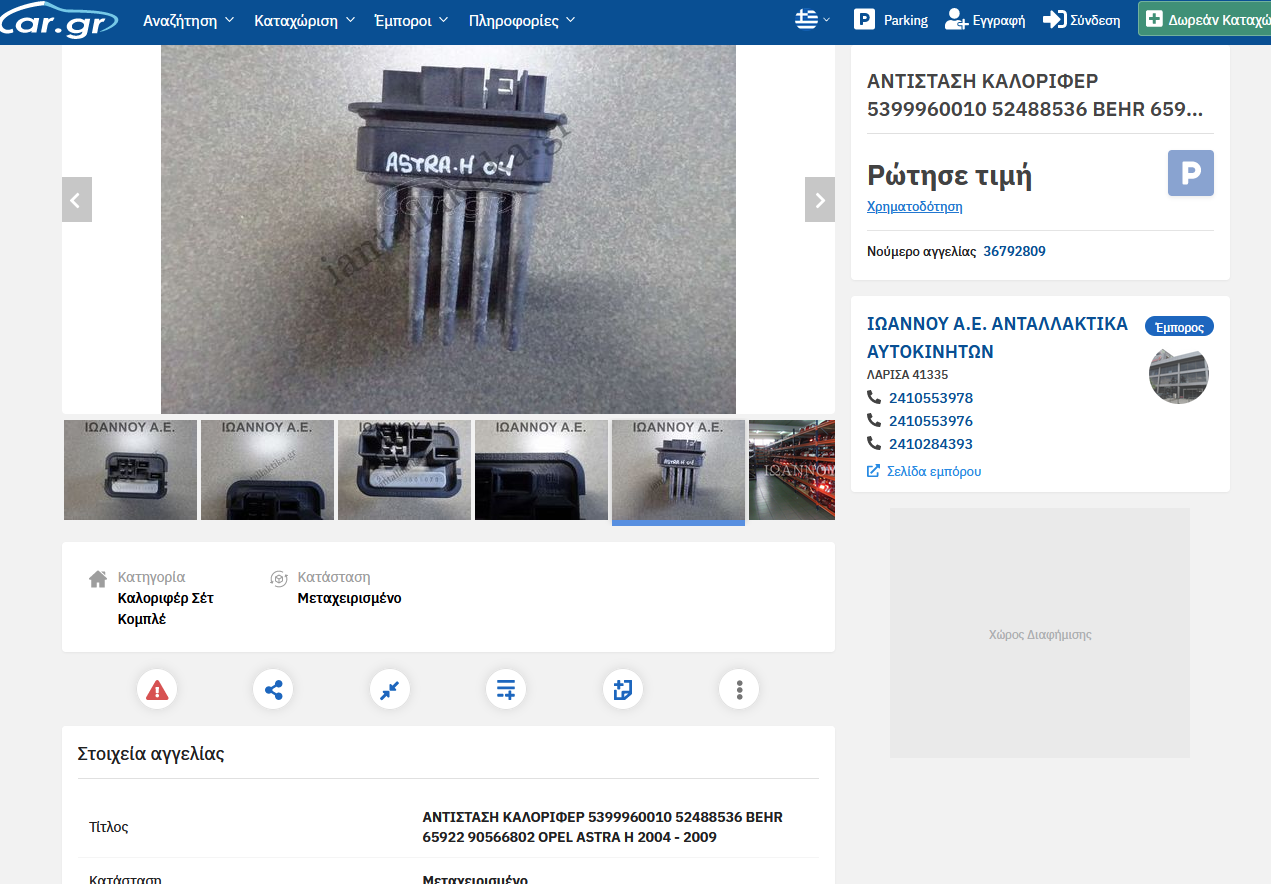Viewport: 1271px width, 884px height.
Task: Click the ΑΝΤΙΣΤΑΣΗ ΚΑΛΟΡΙΦΕΡ listing heading in the price card
Action: (1035, 95)
